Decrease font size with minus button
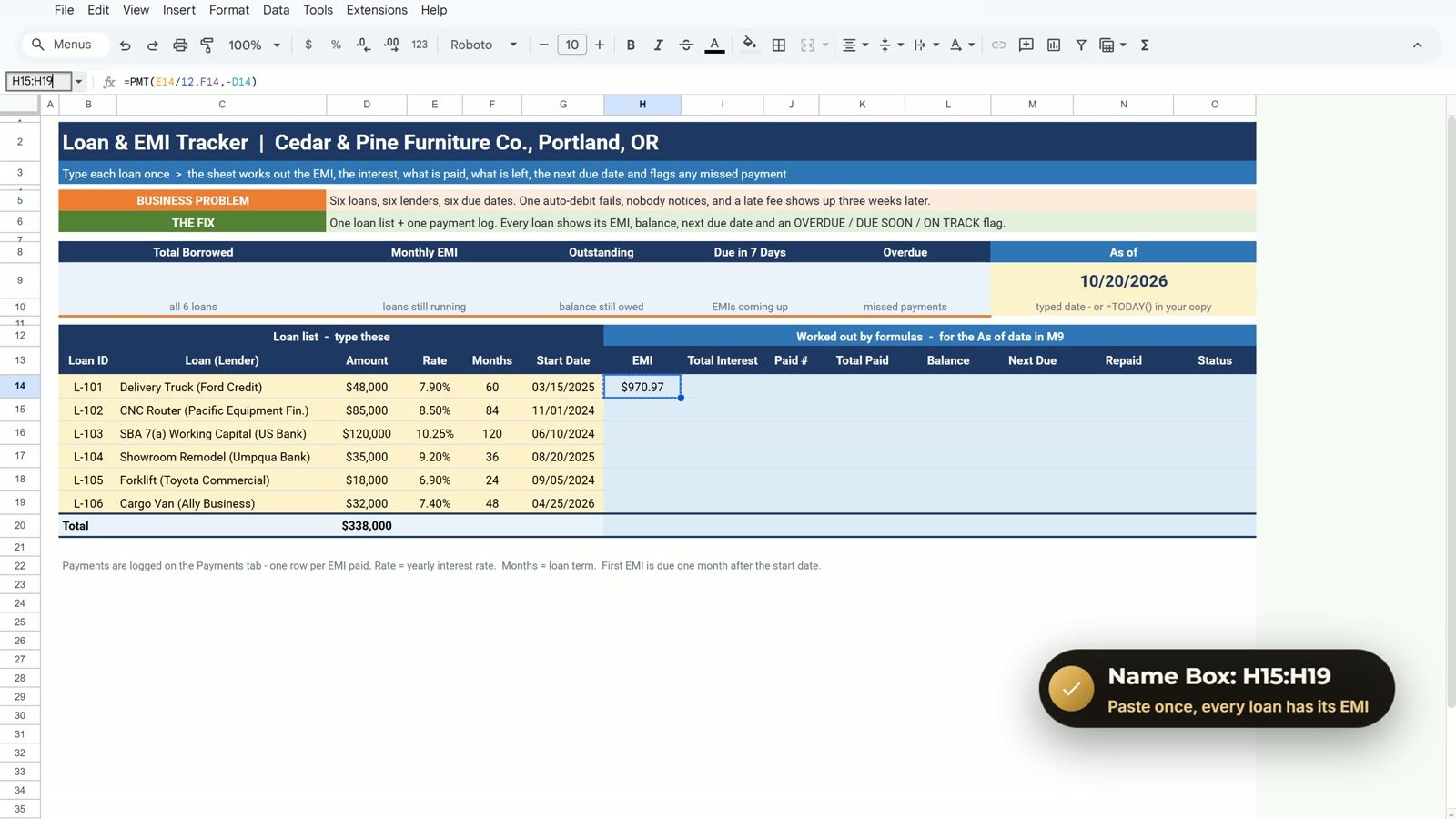 pos(543,45)
